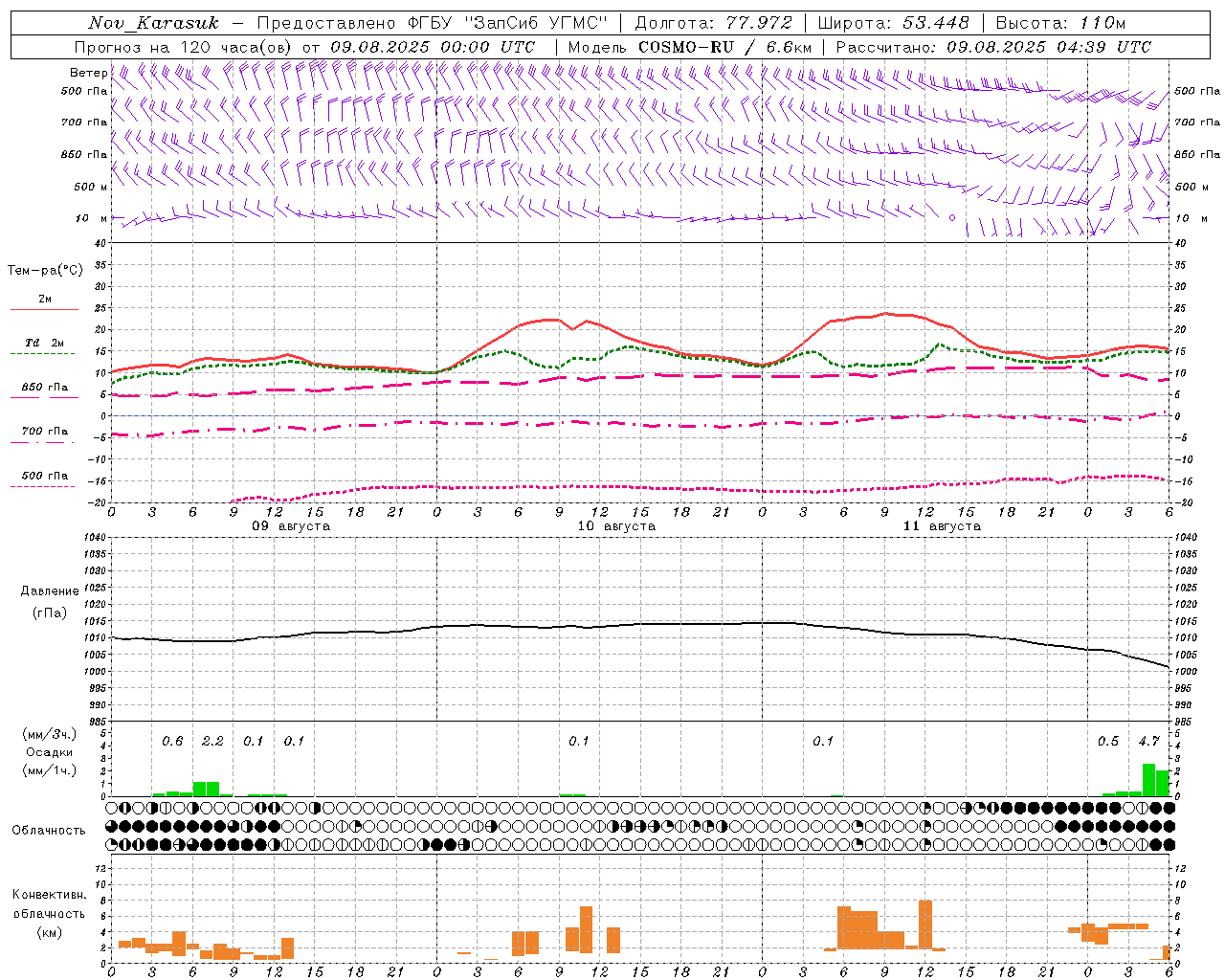This screenshot has width=1225, height=980.
Task: Click the 'Модель COSMO-RU / 6.6км' model label
Action: [x=690, y=47]
